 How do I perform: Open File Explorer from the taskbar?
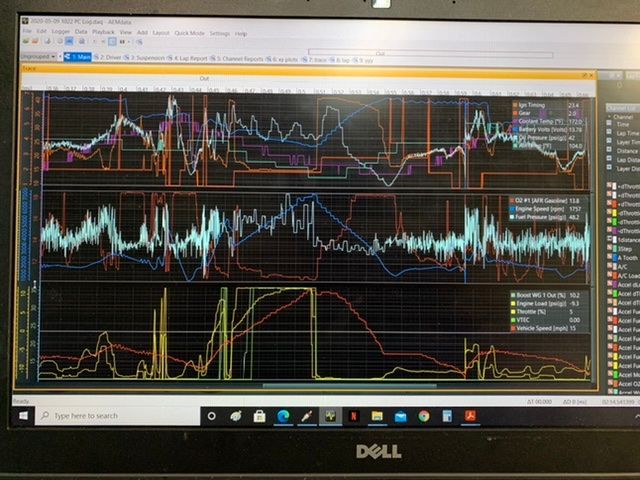377,415
